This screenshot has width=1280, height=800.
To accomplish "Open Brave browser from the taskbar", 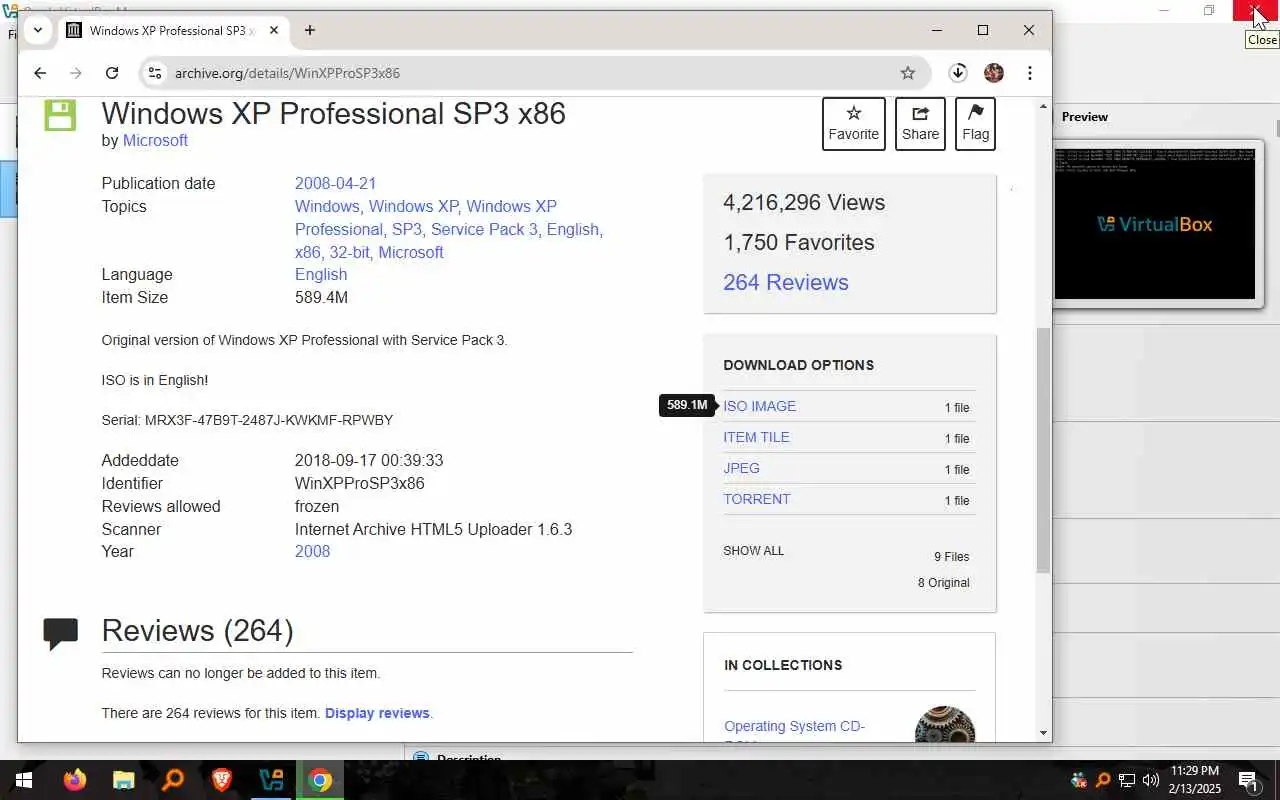I will 221,780.
